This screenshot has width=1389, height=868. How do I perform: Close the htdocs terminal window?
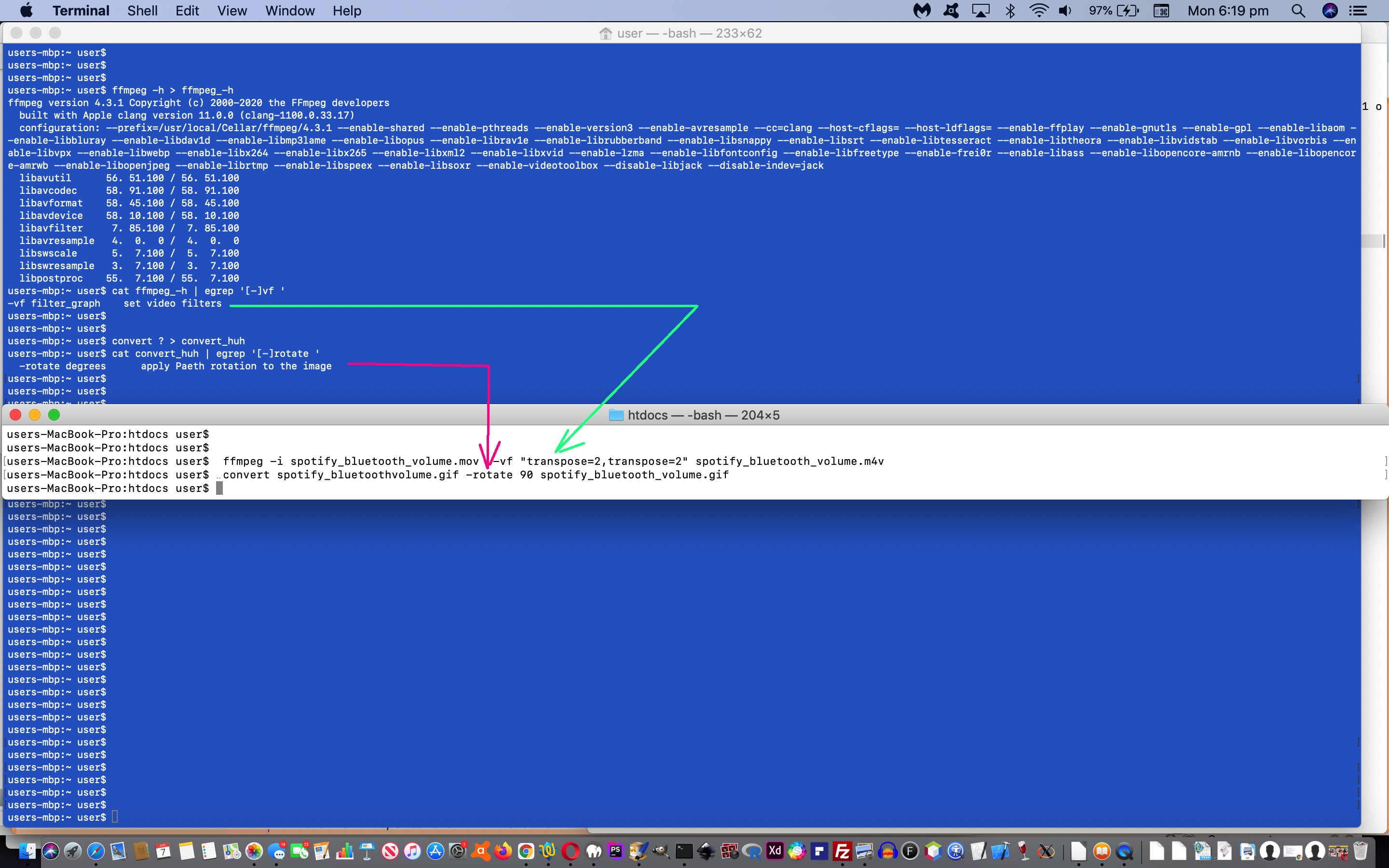point(16,415)
